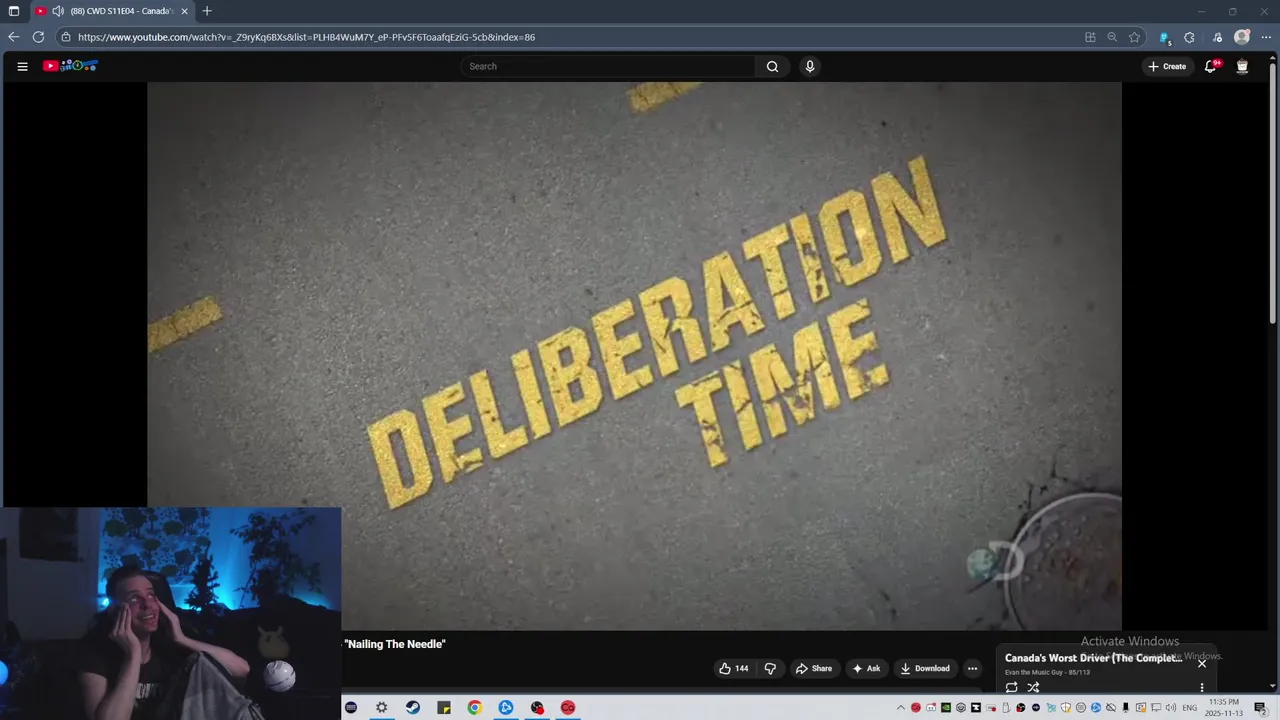Reload the current page

(38, 37)
